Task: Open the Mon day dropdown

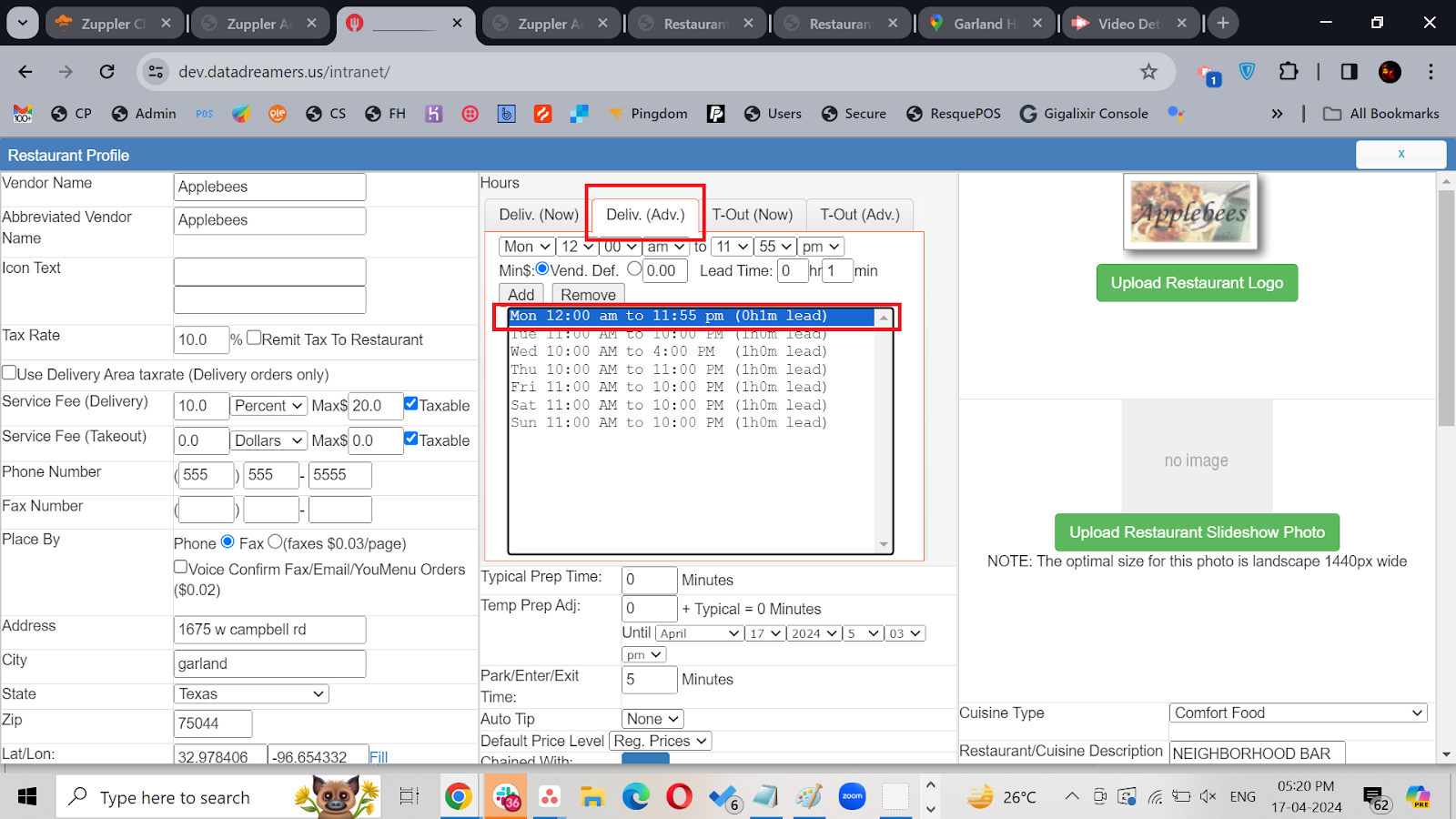Action: (x=527, y=247)
